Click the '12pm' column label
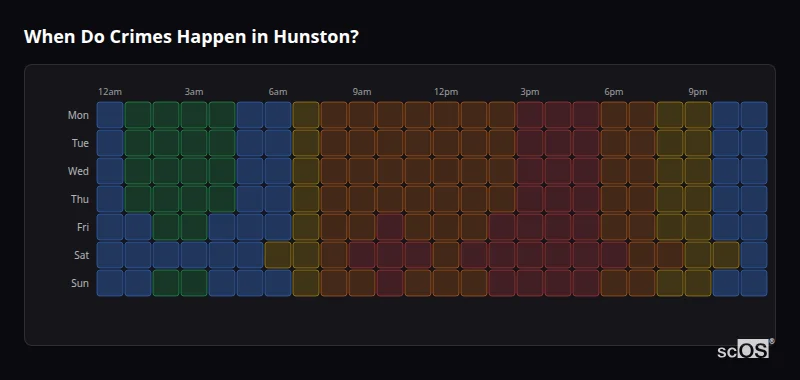The height and width of the screenshot is (380, 800). click(446, 92)
